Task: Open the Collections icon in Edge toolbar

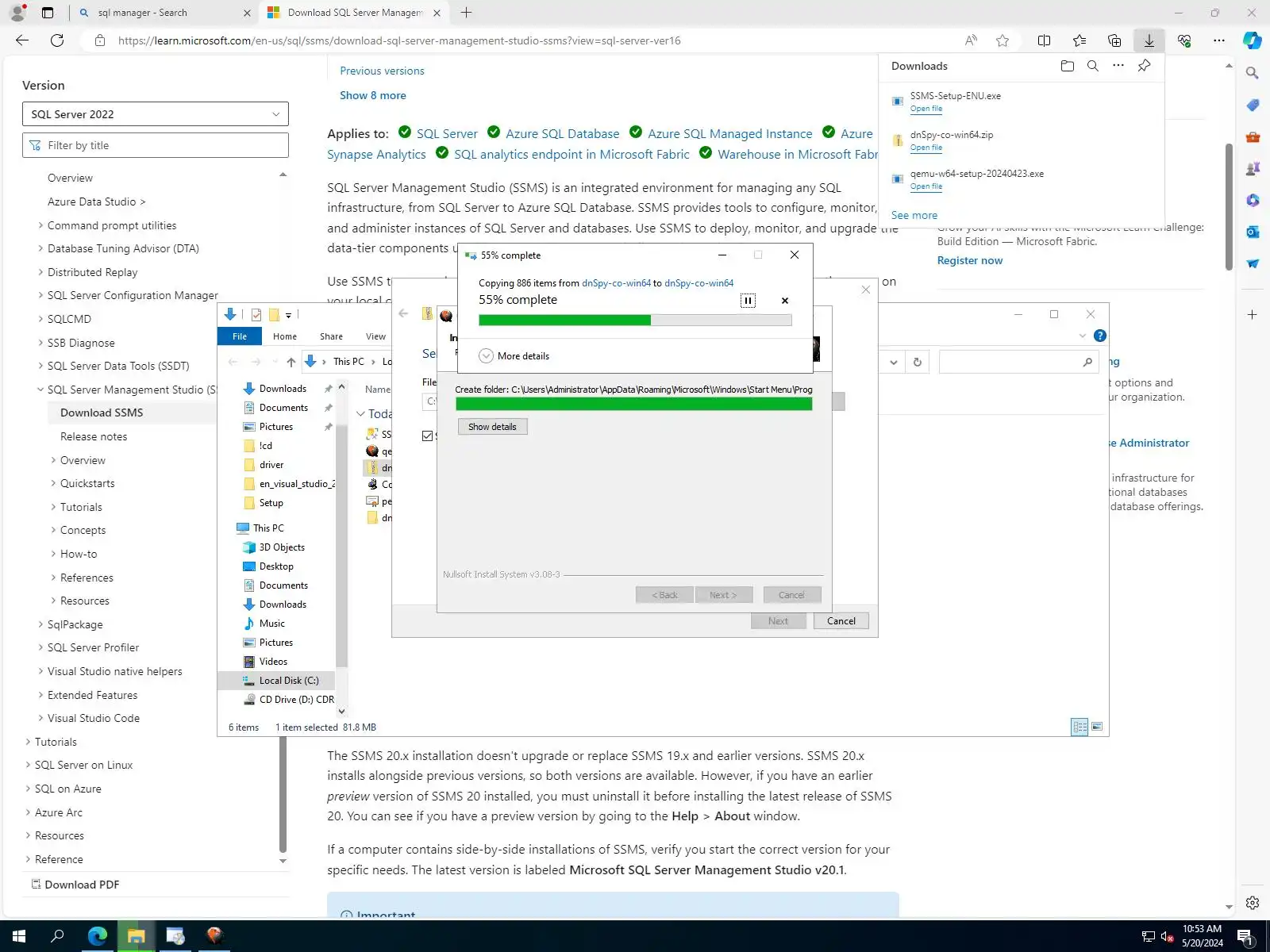Action: click(1114, 40)
